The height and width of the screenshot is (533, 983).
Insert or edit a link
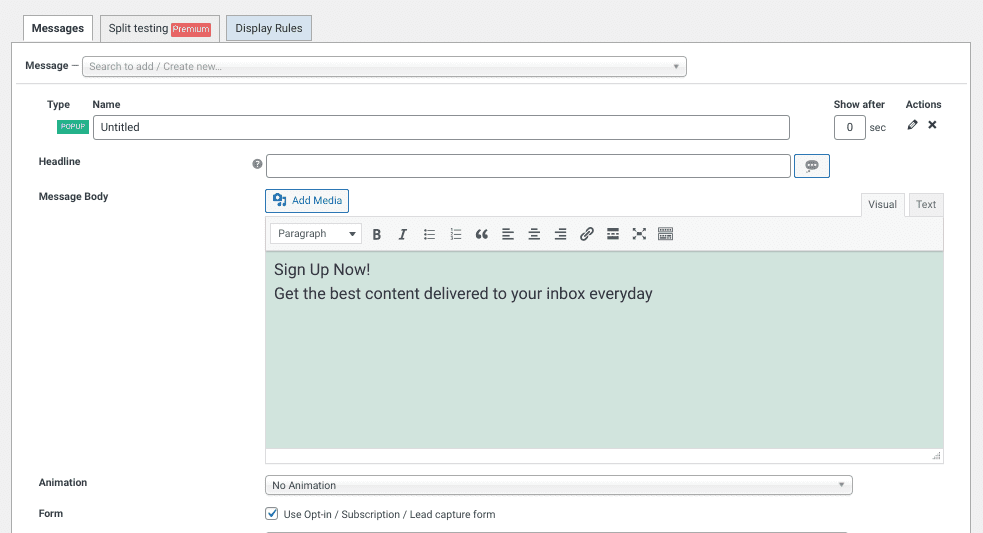tap(587, 234)
